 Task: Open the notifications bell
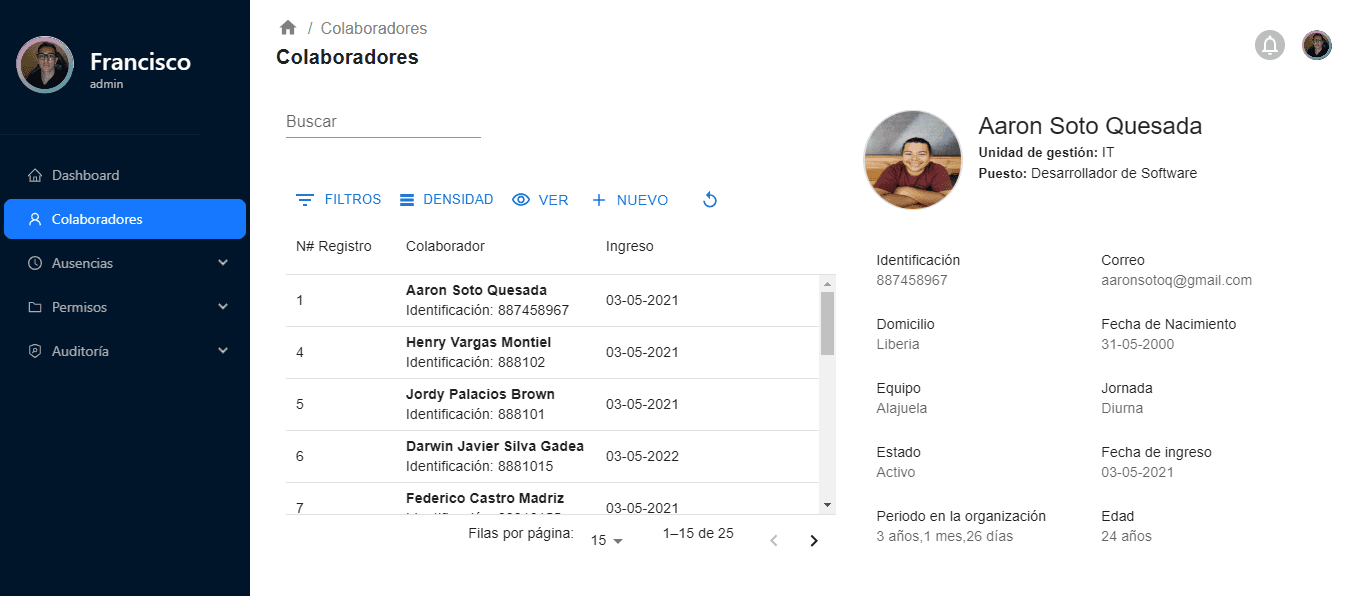[1269, 45]
